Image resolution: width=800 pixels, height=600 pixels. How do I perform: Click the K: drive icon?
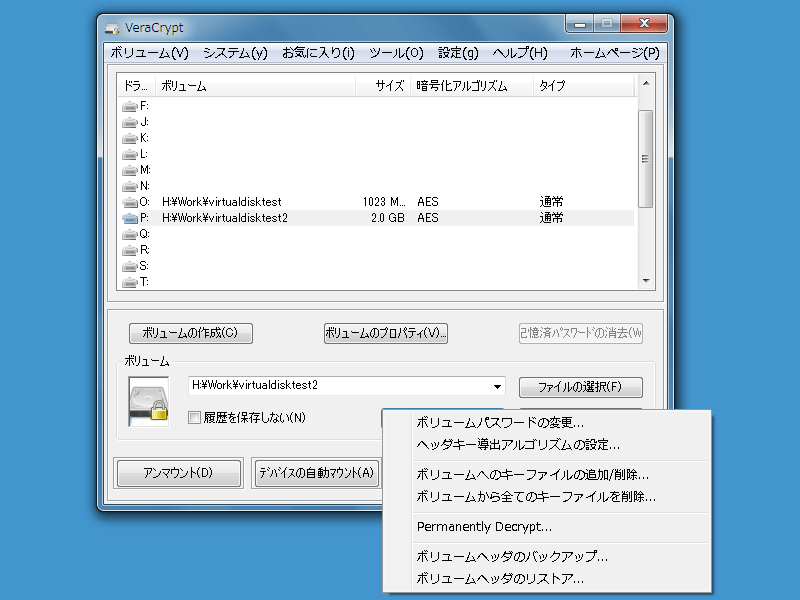(x=130, y=138)
